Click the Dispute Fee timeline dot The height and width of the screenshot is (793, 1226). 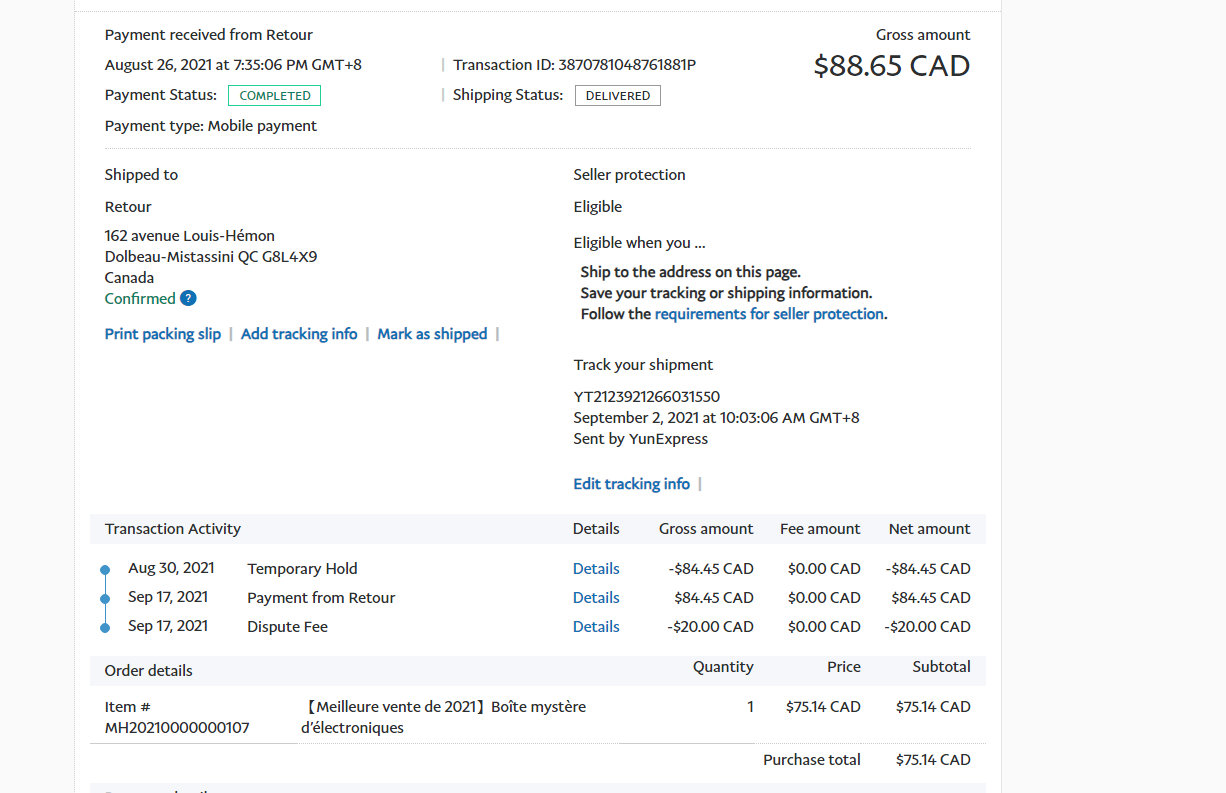[105, 628]
